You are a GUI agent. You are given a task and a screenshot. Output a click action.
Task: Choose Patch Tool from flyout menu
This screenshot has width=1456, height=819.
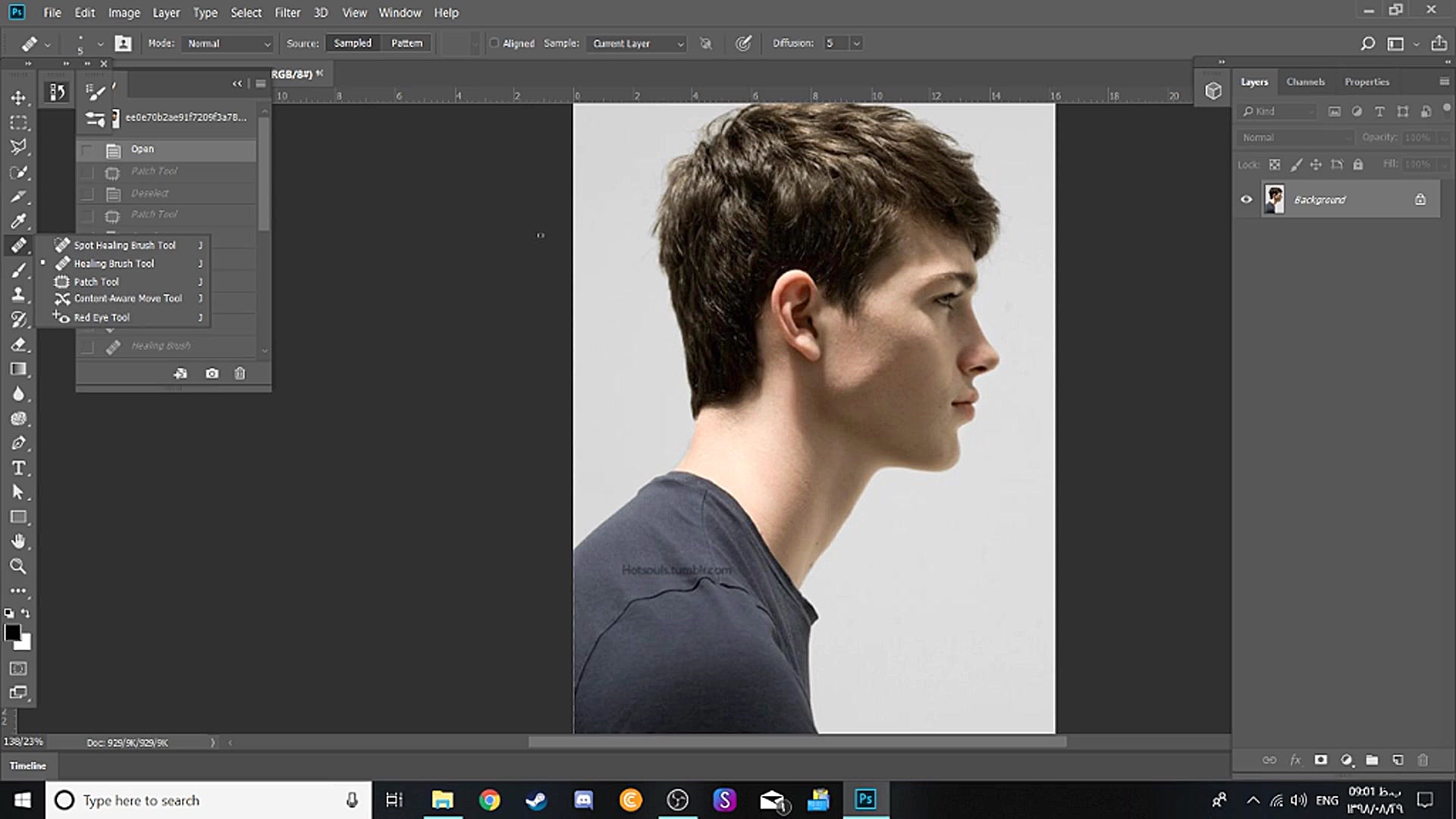click(96, 281)
